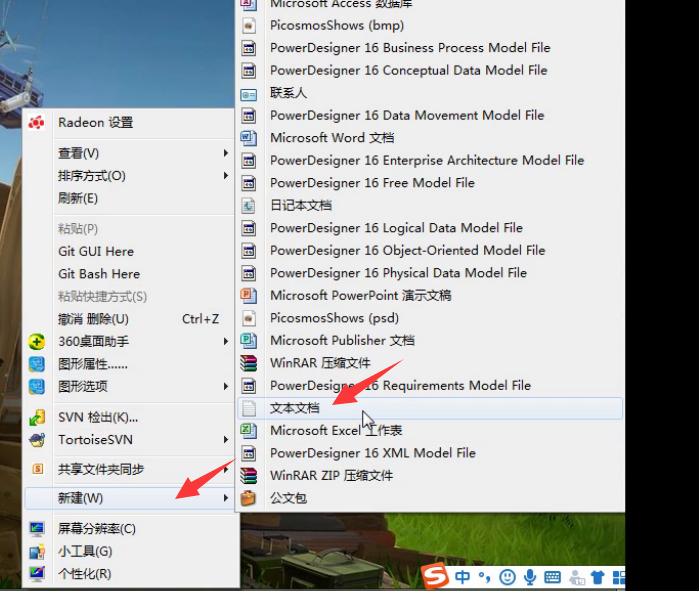Click the journal document icon beside 日记本文档

[x=248, y=205]
